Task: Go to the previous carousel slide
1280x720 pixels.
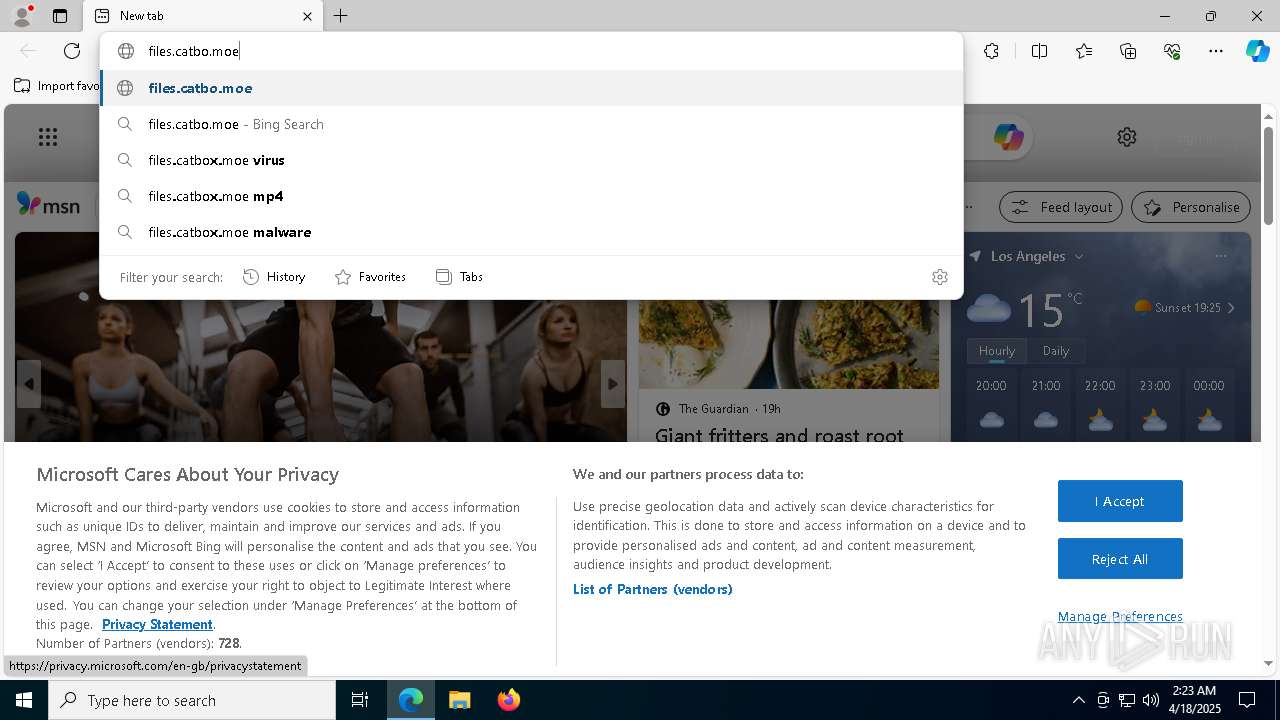Action: coord(29,384)
